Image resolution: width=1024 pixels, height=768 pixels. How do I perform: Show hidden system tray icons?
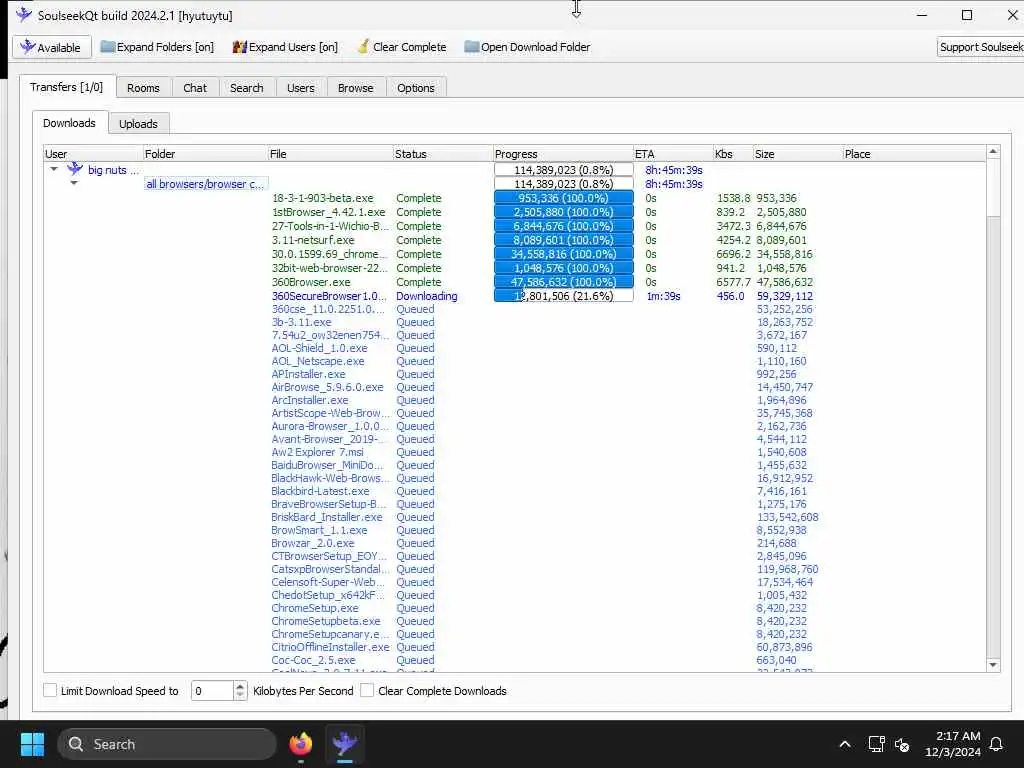(844, 744)
